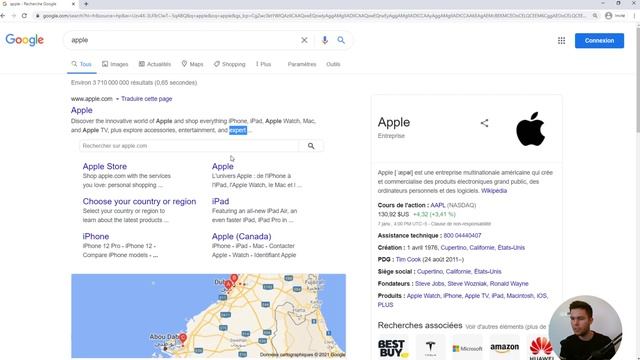
Task: Click the Google logo
Action: click(24, 40)
